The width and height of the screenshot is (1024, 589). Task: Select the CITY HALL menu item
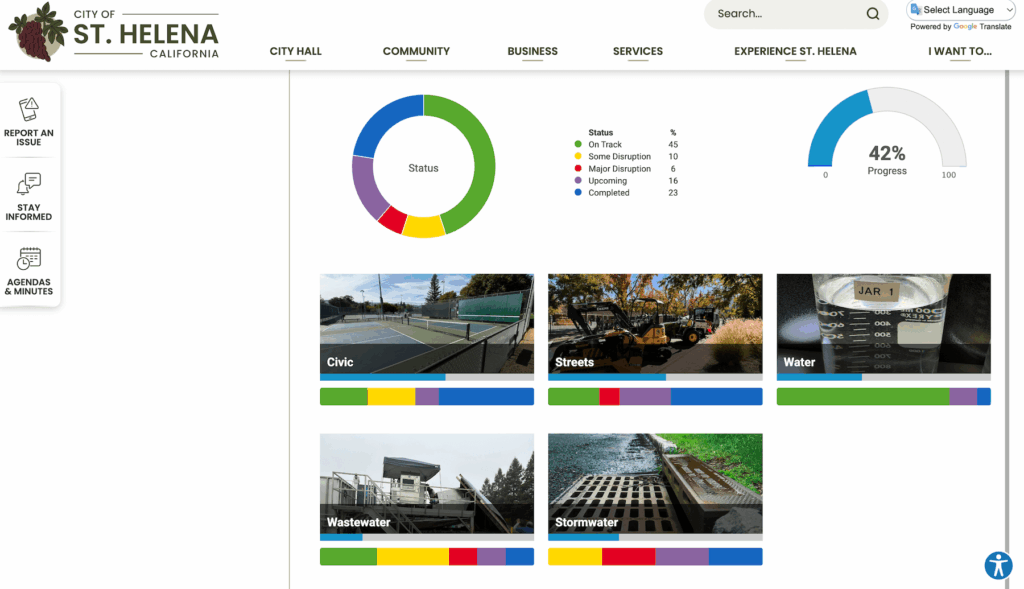point(295,51)
